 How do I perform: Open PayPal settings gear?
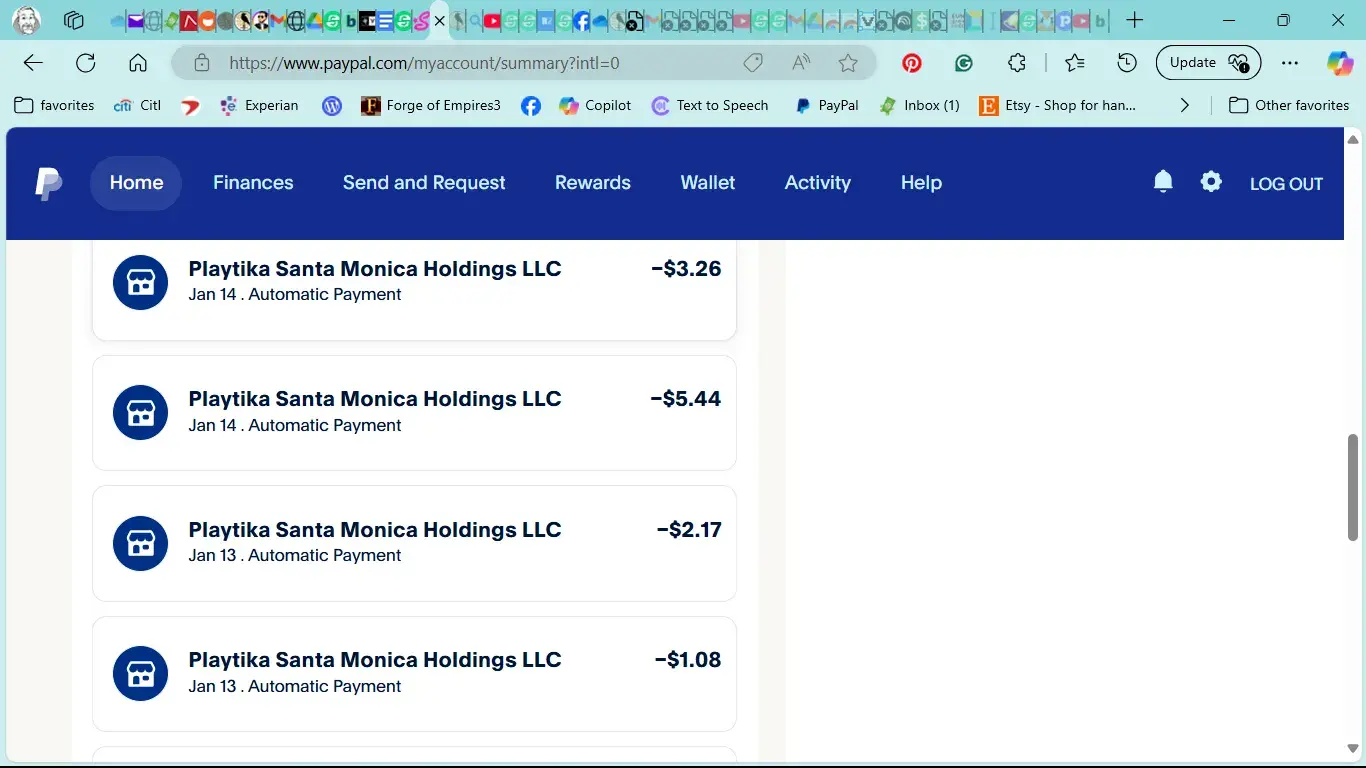(x=1211, y=182)
